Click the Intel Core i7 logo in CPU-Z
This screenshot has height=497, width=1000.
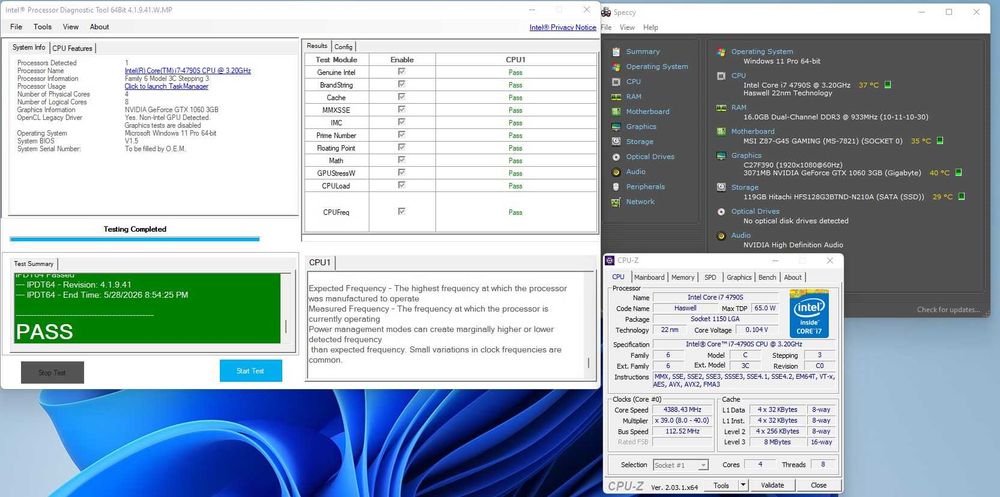(809, 313)
